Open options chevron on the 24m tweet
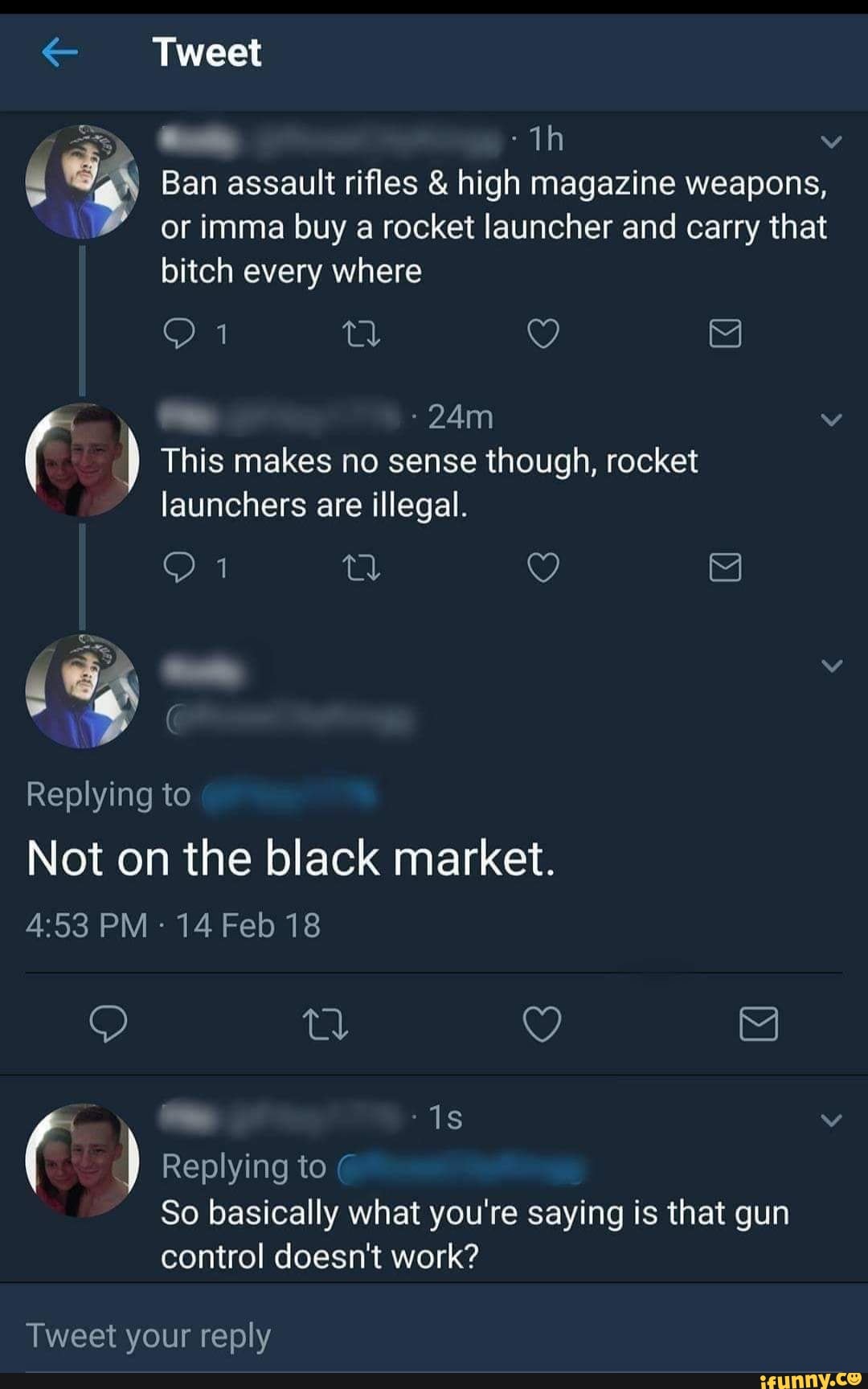Viewport: 868px width, 1389px height. tap(832, 420)
